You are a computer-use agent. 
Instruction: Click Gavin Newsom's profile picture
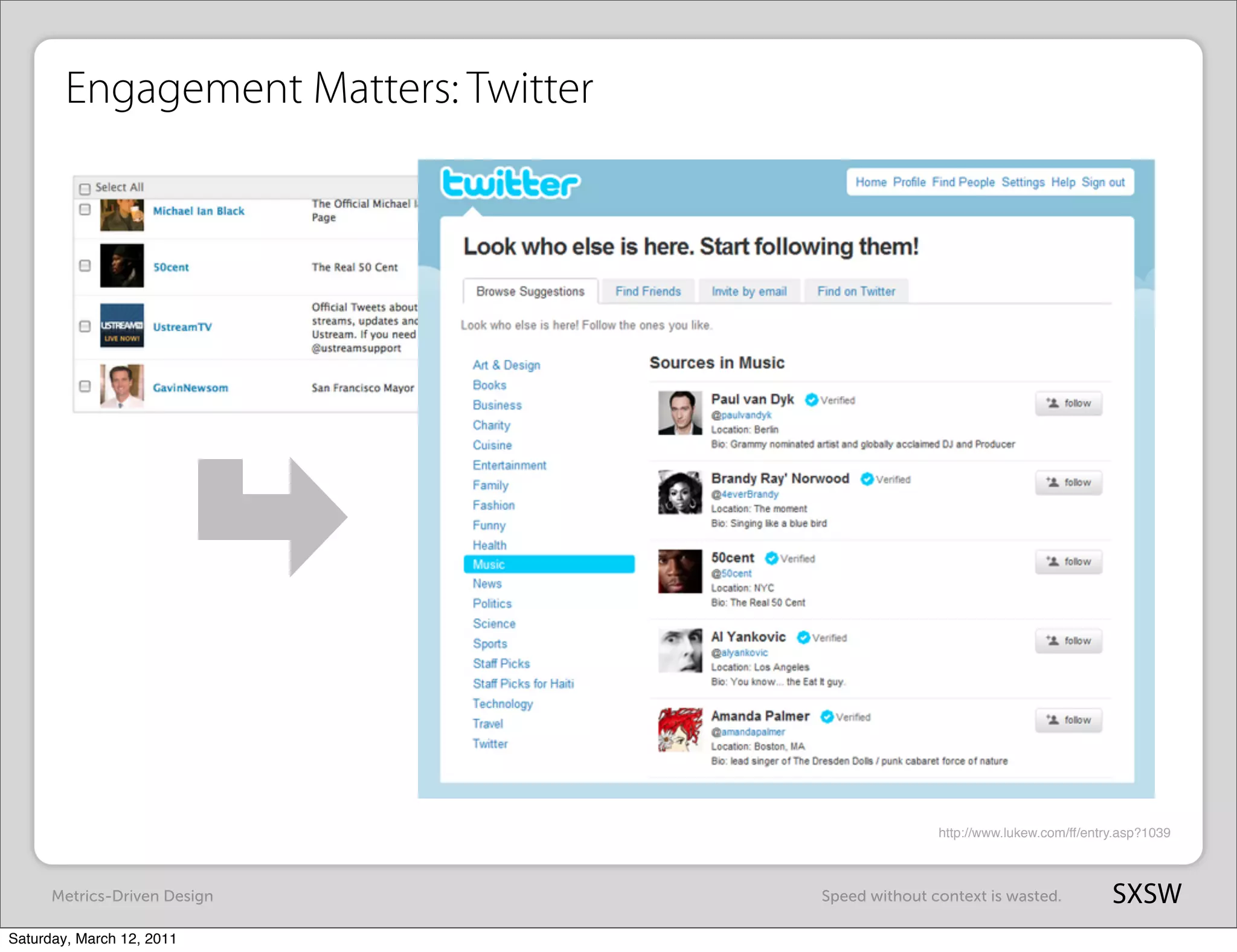point(121,386)
